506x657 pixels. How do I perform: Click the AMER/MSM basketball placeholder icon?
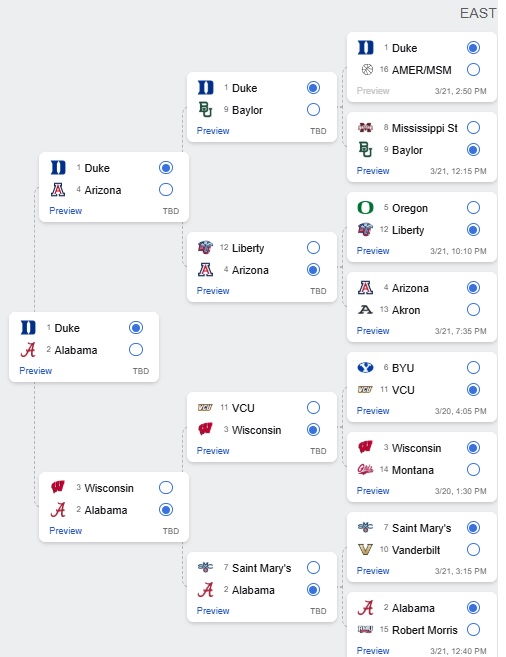tap(367, 70)
